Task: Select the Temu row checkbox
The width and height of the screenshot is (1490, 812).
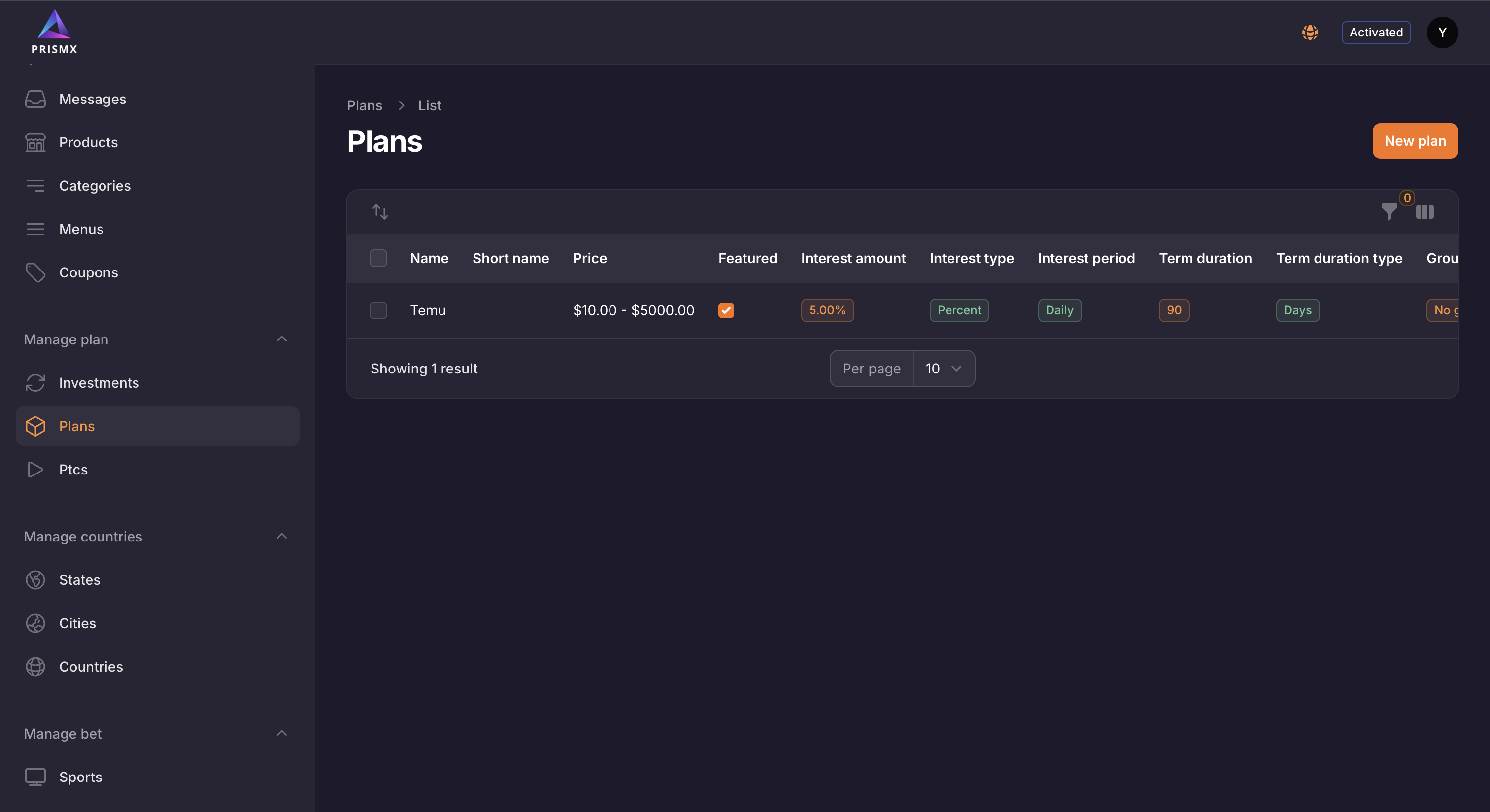Action: [x=378, y=310]
